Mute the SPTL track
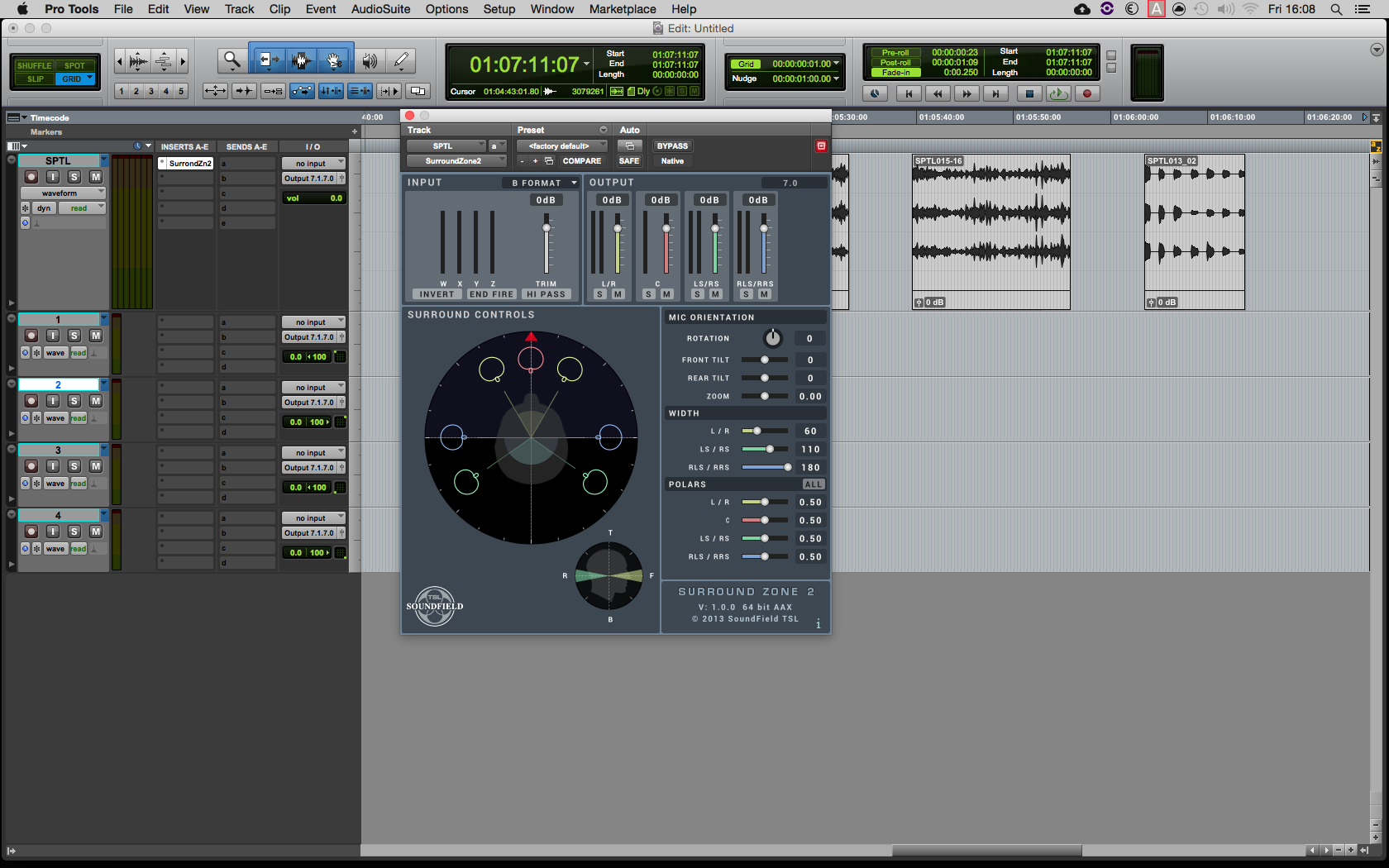Image resolution: width=1389 pixels, height=868 pixels. click(96, 176)
